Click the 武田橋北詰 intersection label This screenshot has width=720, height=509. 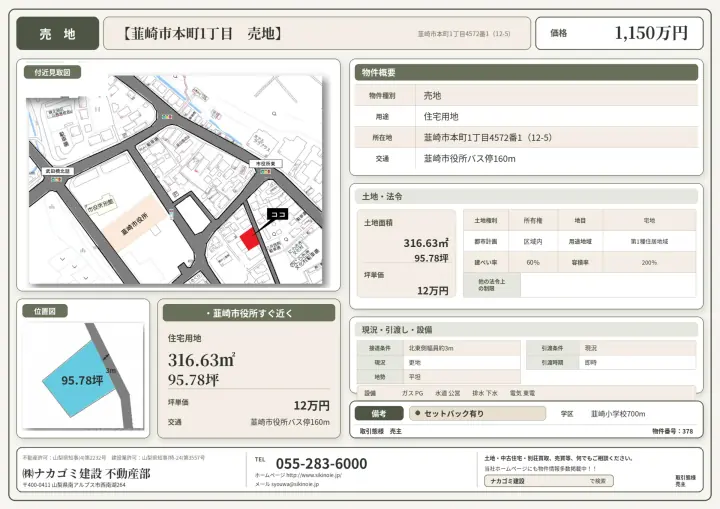pos(58,171)
